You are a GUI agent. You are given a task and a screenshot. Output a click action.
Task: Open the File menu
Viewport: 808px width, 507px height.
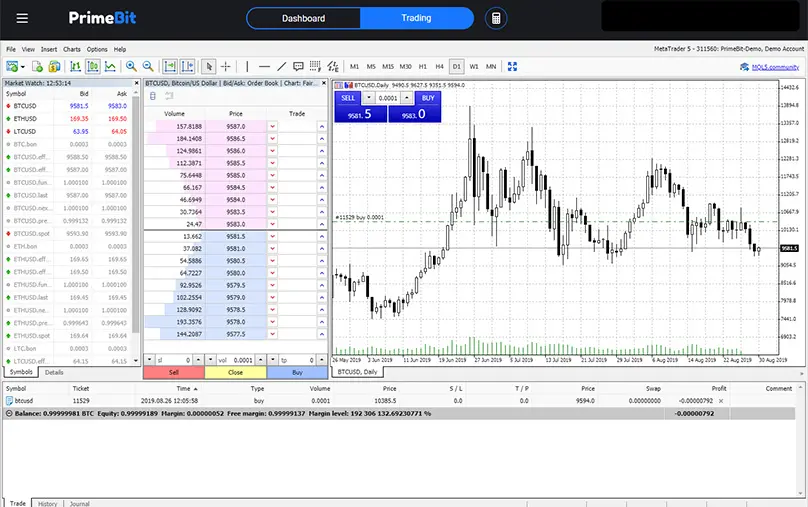tap(11, 49)
